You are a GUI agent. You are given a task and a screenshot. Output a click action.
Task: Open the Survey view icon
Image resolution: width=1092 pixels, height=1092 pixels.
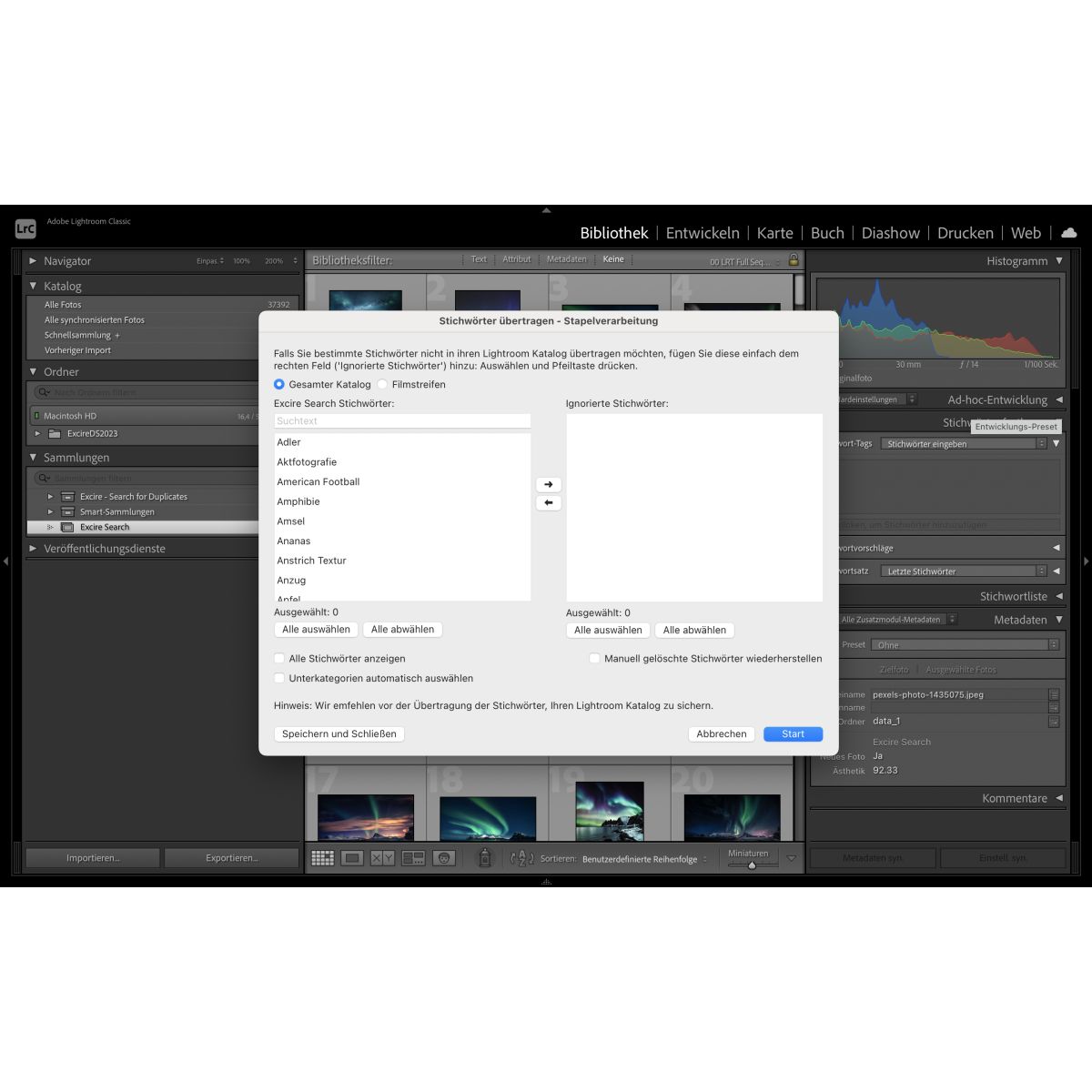(x=413, y=858)
